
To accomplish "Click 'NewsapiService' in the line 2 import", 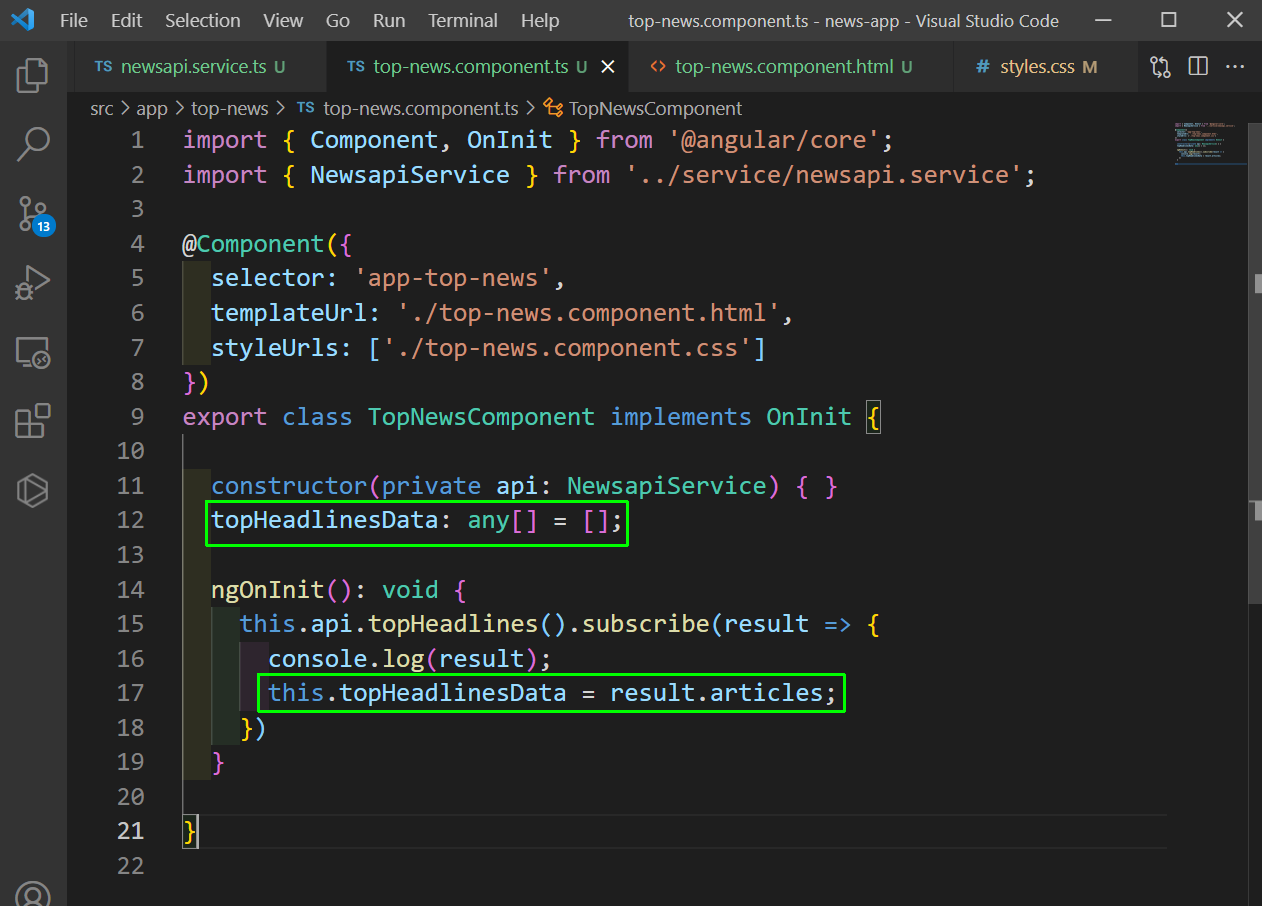I will (410, 175).
